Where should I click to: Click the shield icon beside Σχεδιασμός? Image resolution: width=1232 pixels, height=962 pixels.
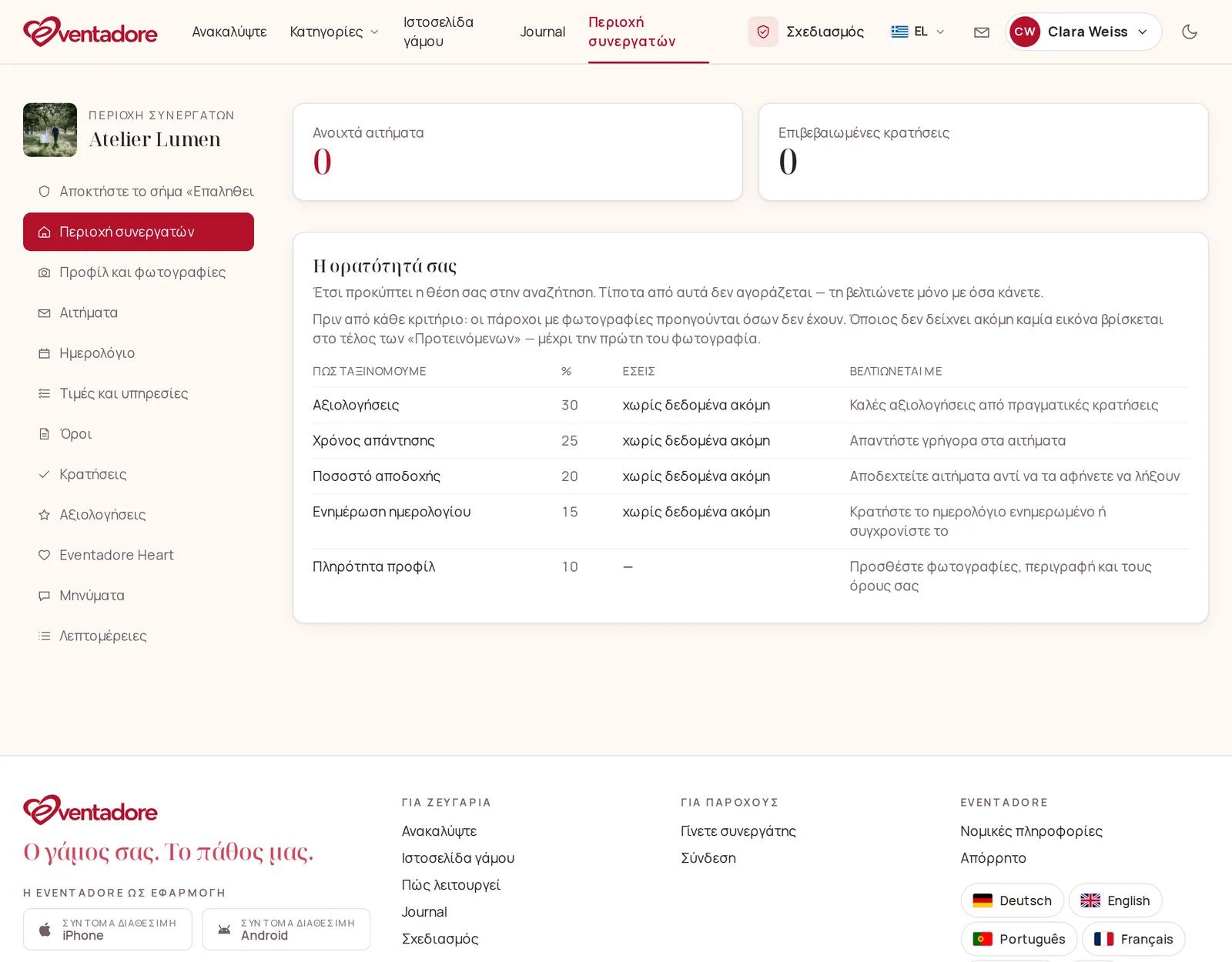[x=763, y=32]
